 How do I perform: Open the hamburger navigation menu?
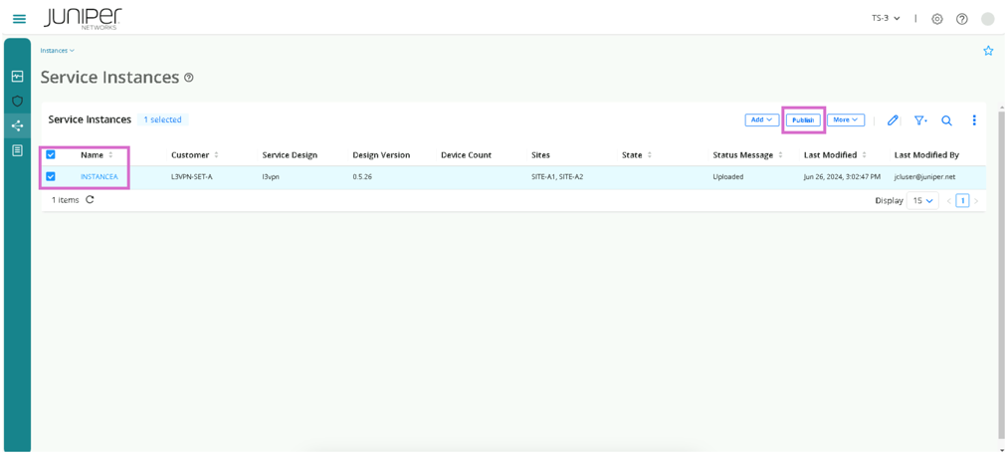click(19, 19)
